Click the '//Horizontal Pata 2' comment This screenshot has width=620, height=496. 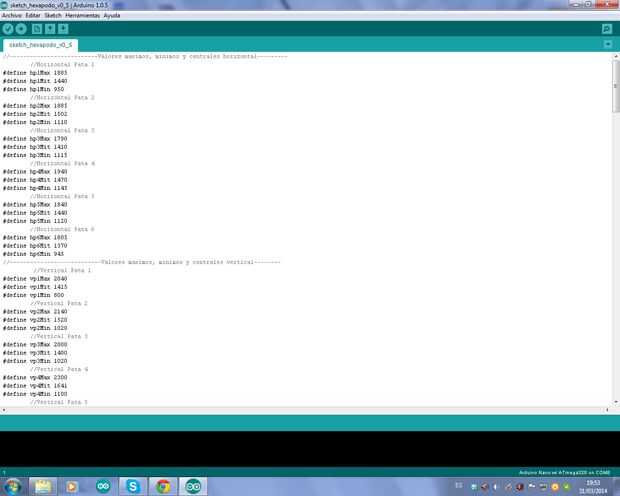pos(62,97)
